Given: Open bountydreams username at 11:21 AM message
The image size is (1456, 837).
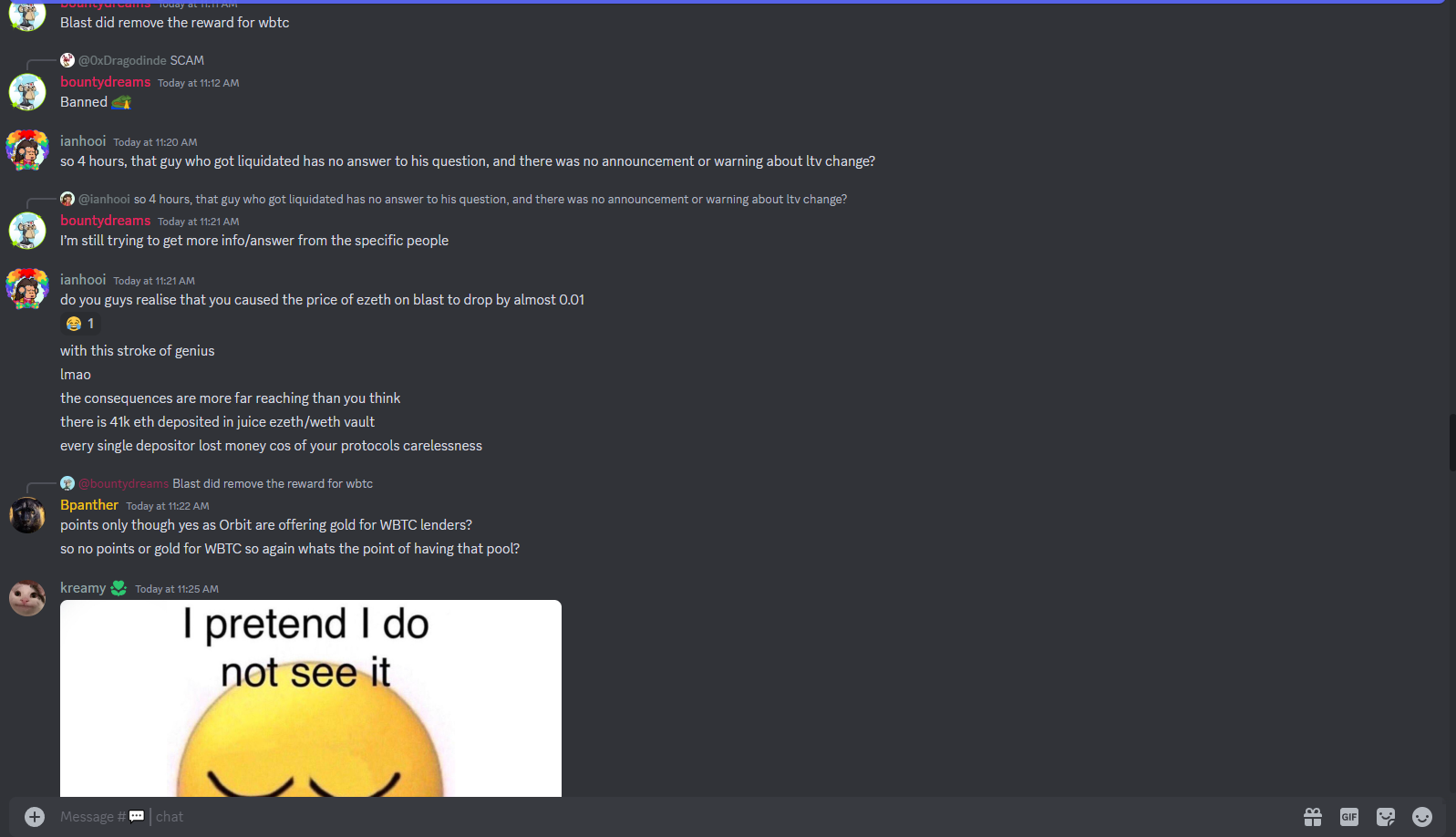Looking at the screenshot, I should (105, 221).
